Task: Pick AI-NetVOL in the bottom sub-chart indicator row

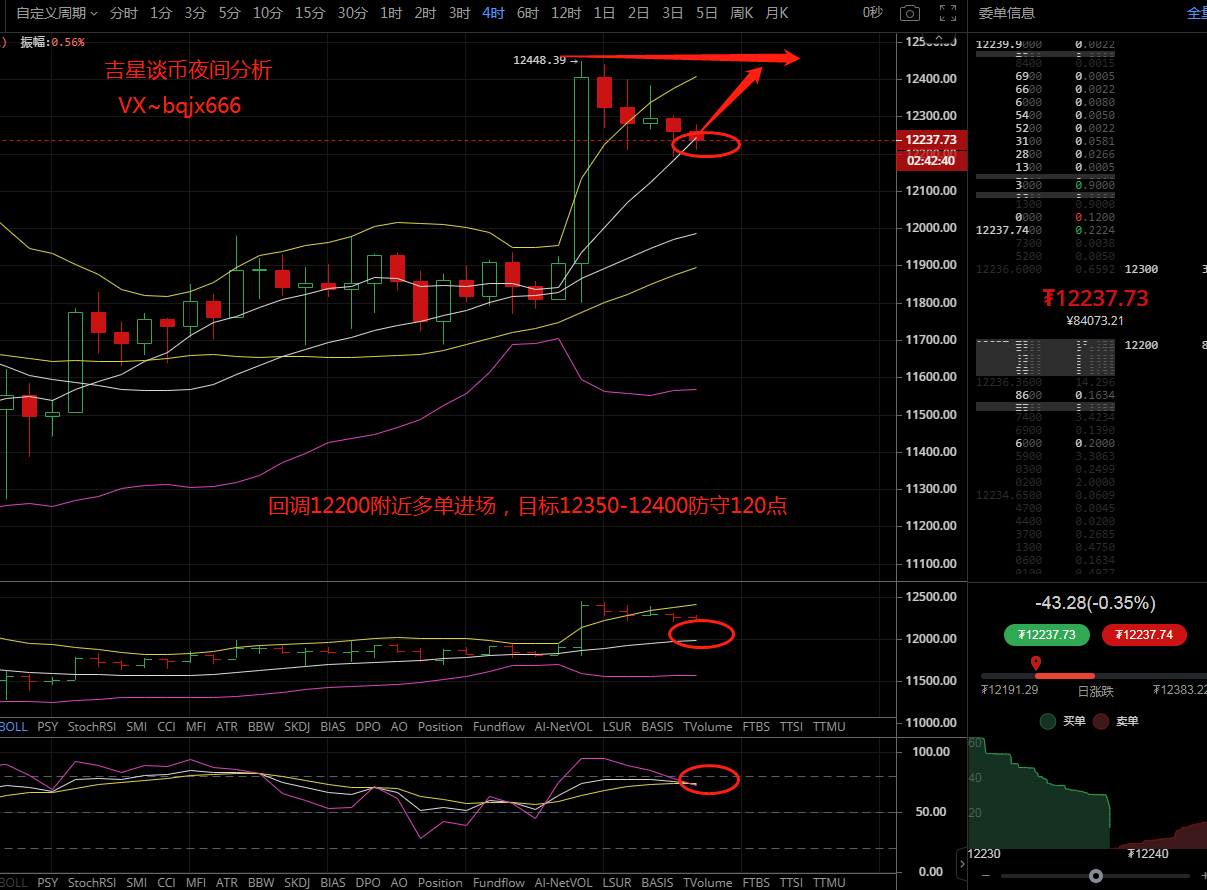Action: [563, 883]
